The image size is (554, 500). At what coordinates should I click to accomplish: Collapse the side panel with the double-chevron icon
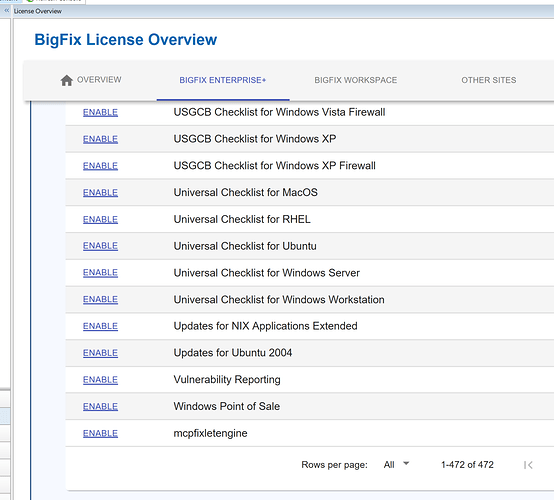click(x=6, y=11)
